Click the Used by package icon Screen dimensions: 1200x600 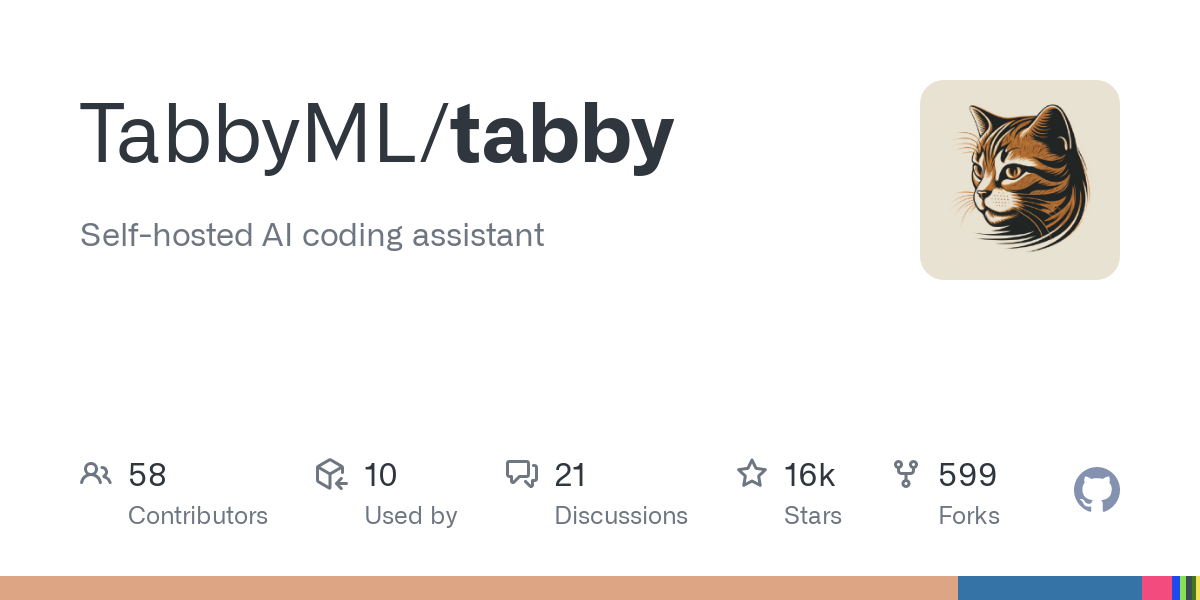pos(332,474)
